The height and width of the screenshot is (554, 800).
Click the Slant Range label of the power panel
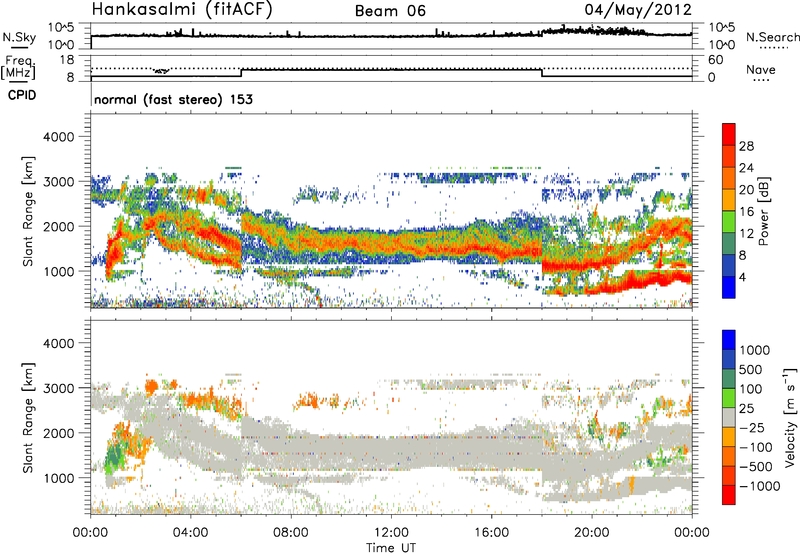tap(28, 211)
